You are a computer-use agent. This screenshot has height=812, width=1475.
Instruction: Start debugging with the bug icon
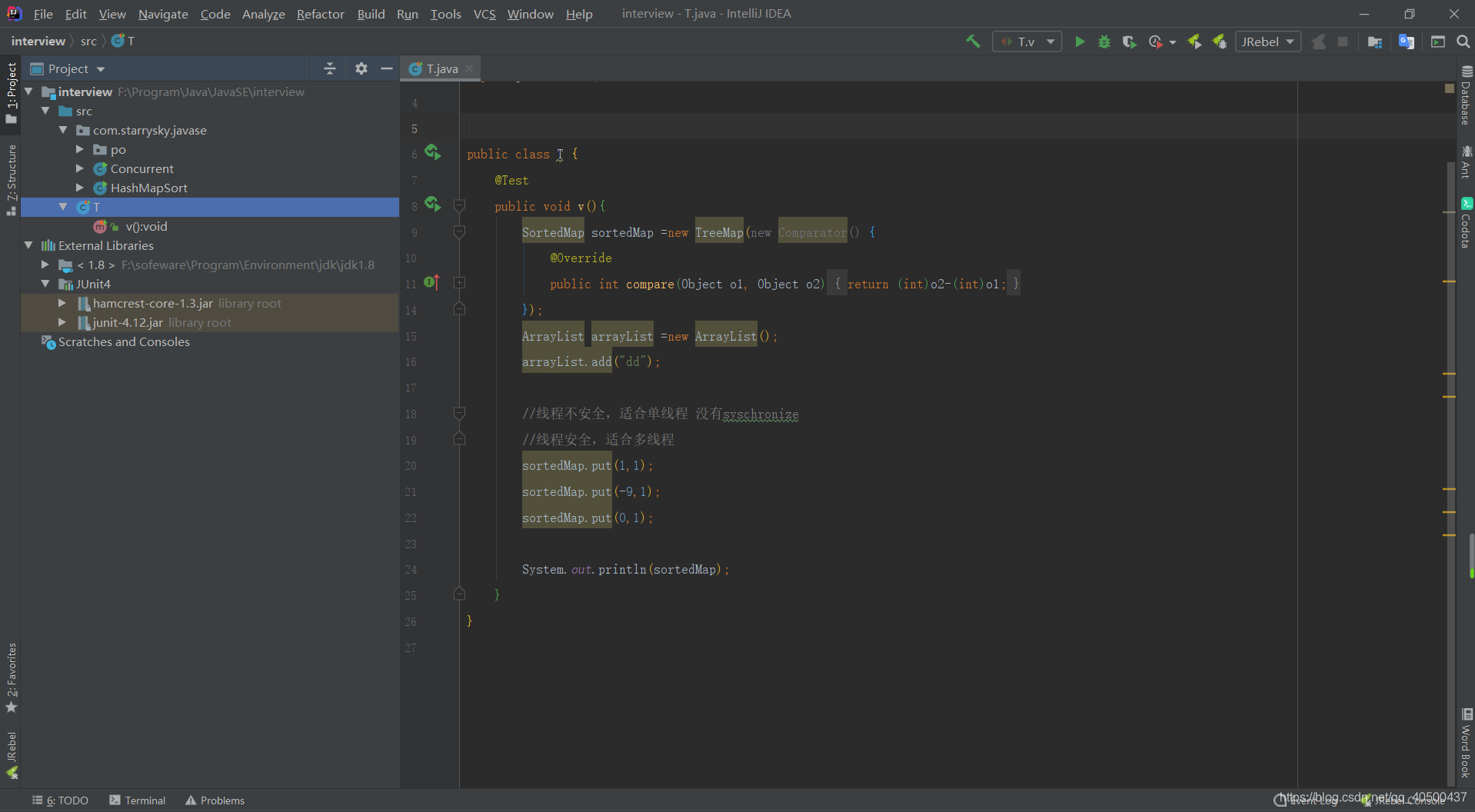[x=1104, y=42]
